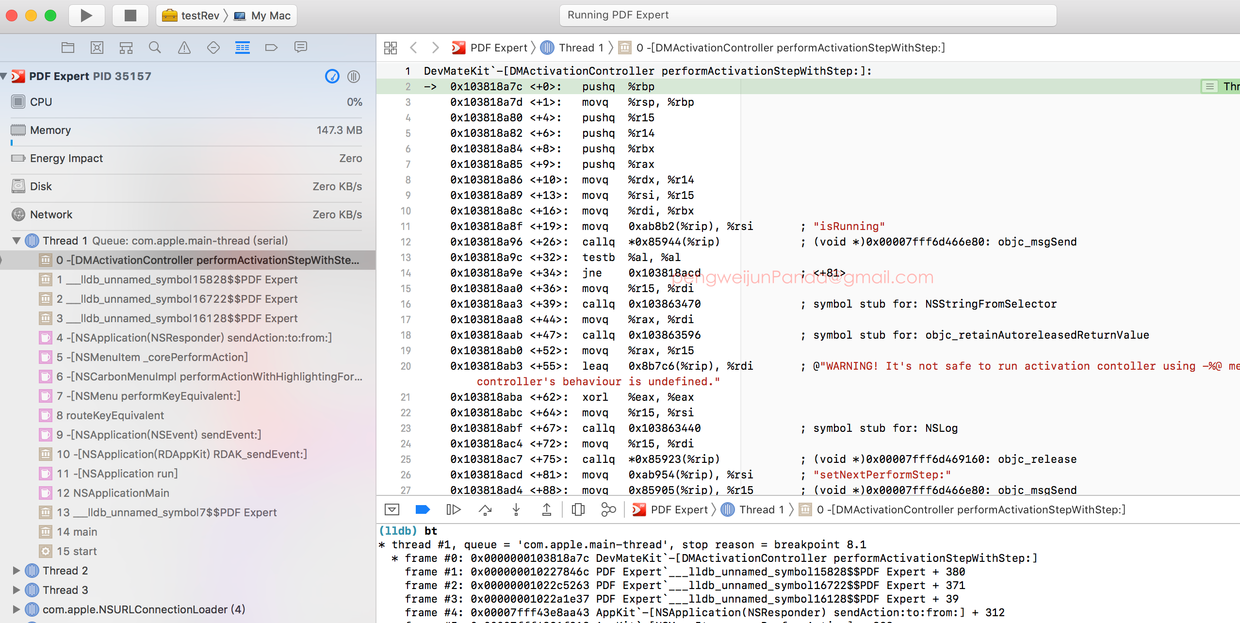Open the Test navigator diamond icon

213,47
